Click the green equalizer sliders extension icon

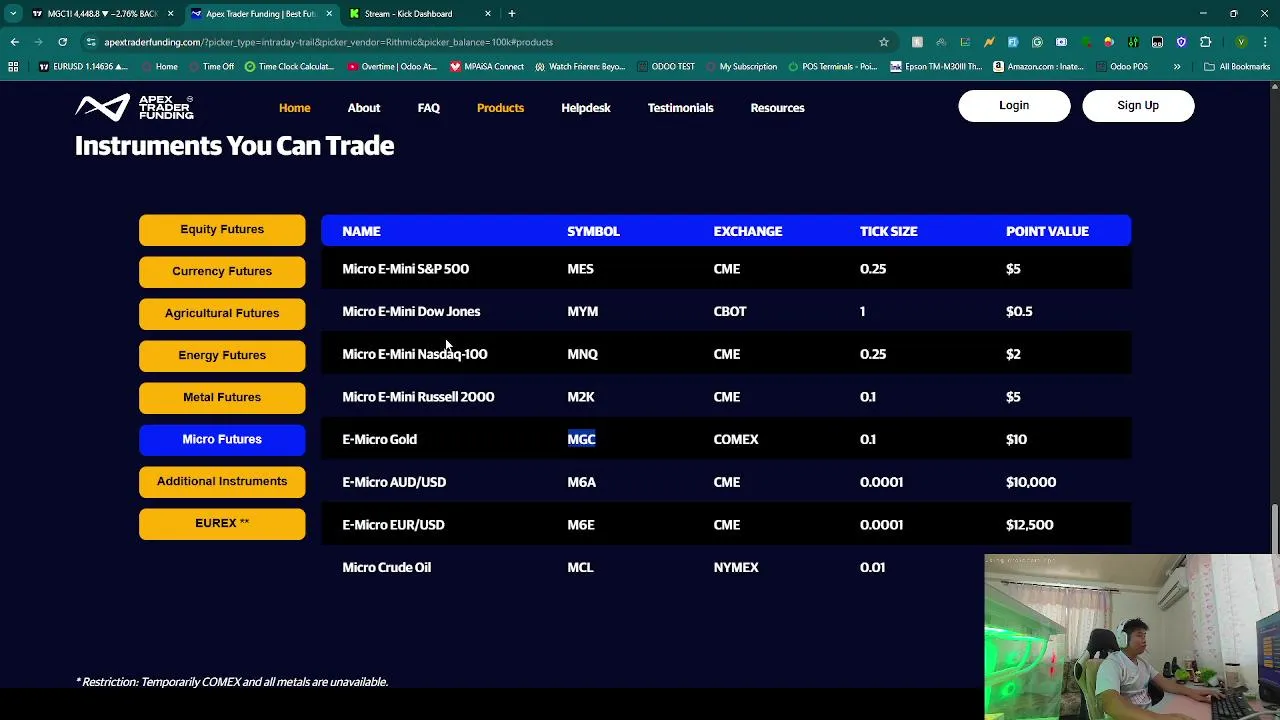tap(1133, 42)
